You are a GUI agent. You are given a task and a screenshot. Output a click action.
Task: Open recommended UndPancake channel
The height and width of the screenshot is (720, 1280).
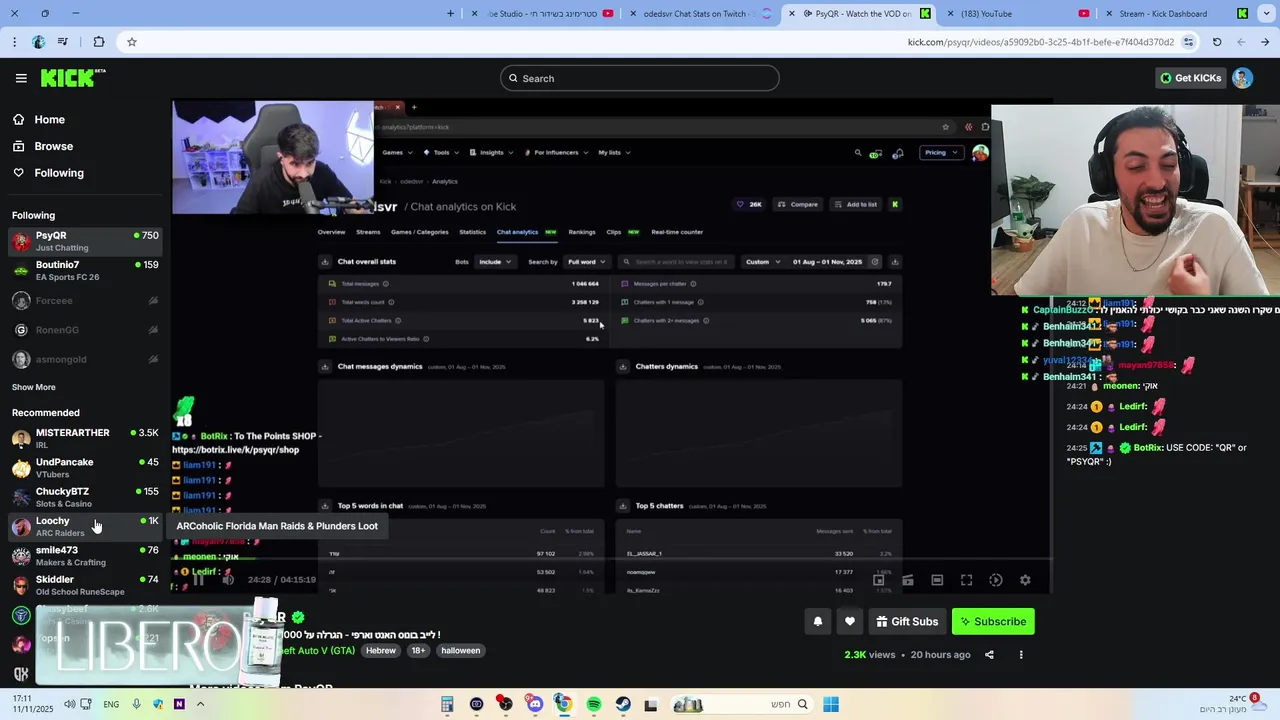pyautogui.click(x=85, y=468)
